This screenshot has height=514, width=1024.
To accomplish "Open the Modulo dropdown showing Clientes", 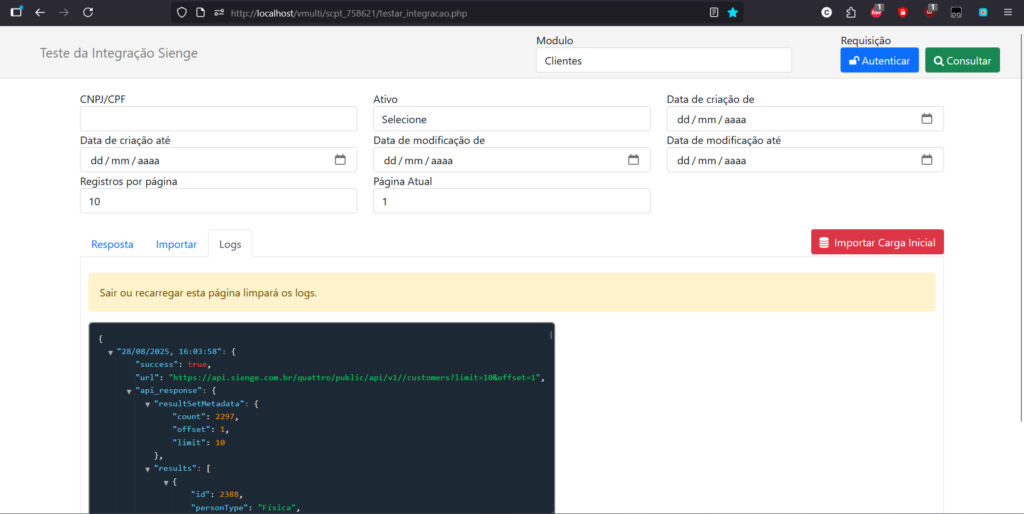I will (x=663, y=60).
